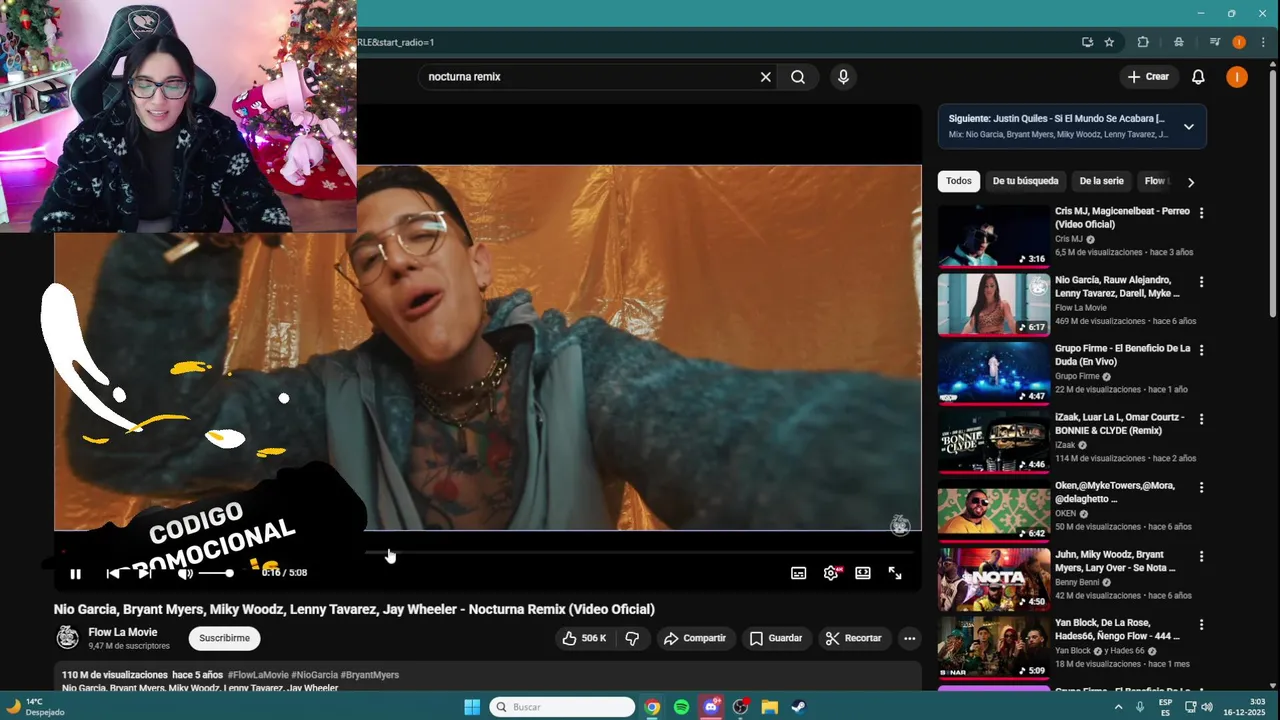Like the video with 506 K
Viewport: 1280px width, 720px height.
coord(584,638)
